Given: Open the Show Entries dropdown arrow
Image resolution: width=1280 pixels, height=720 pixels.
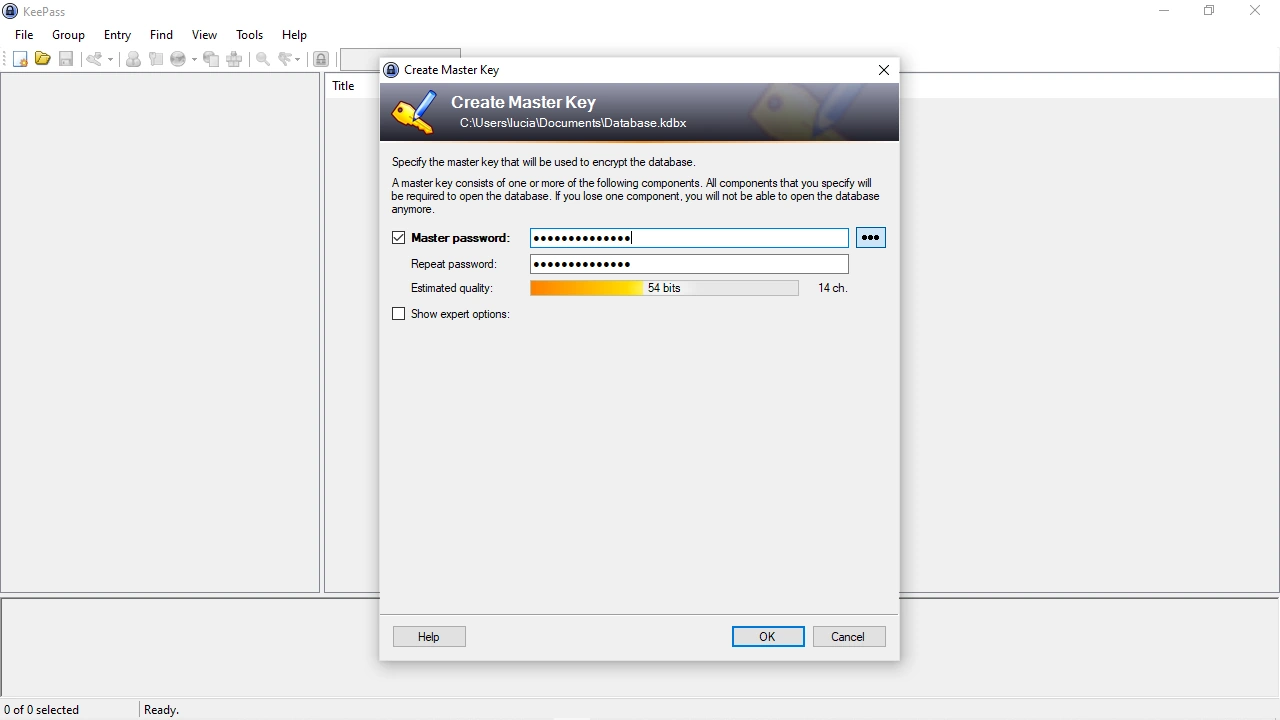Looking at the screenshot, I should coord(298,59).
